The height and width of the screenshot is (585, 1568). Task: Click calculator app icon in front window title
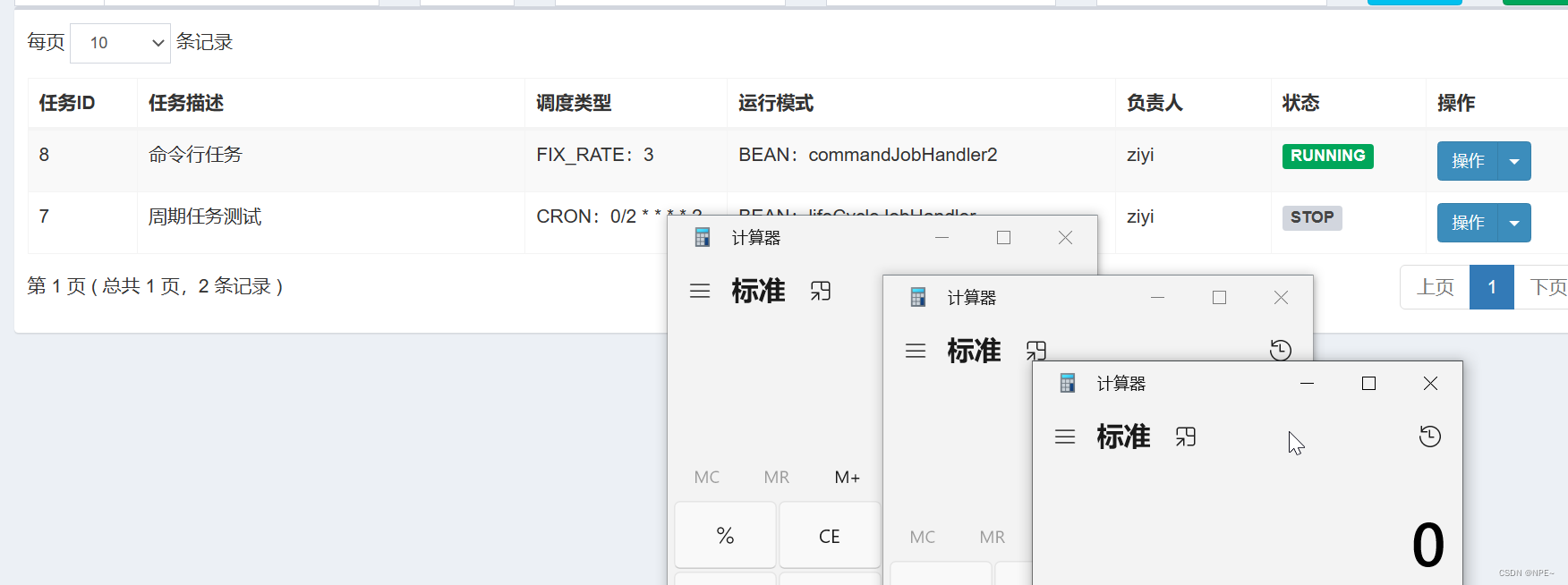pos(1068,383)
